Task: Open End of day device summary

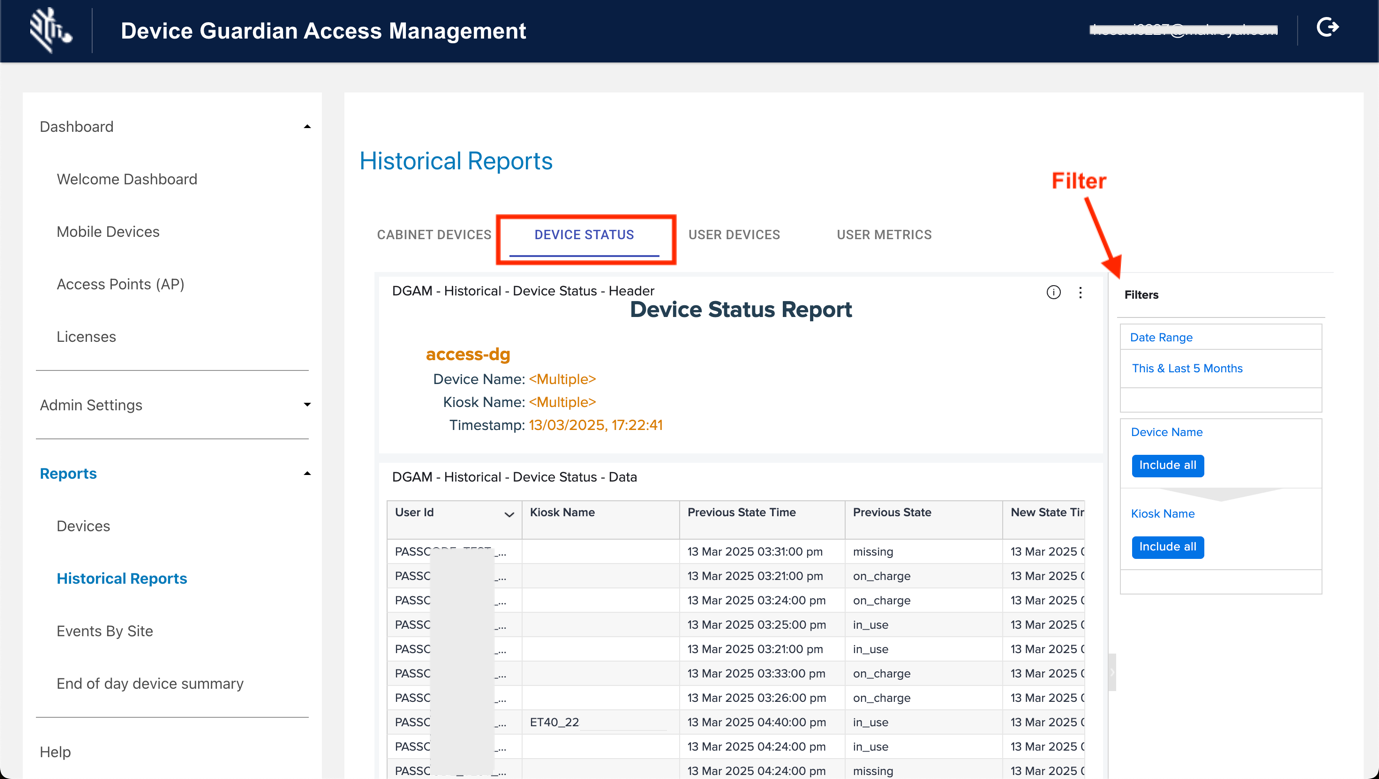Action: [150, 684]
